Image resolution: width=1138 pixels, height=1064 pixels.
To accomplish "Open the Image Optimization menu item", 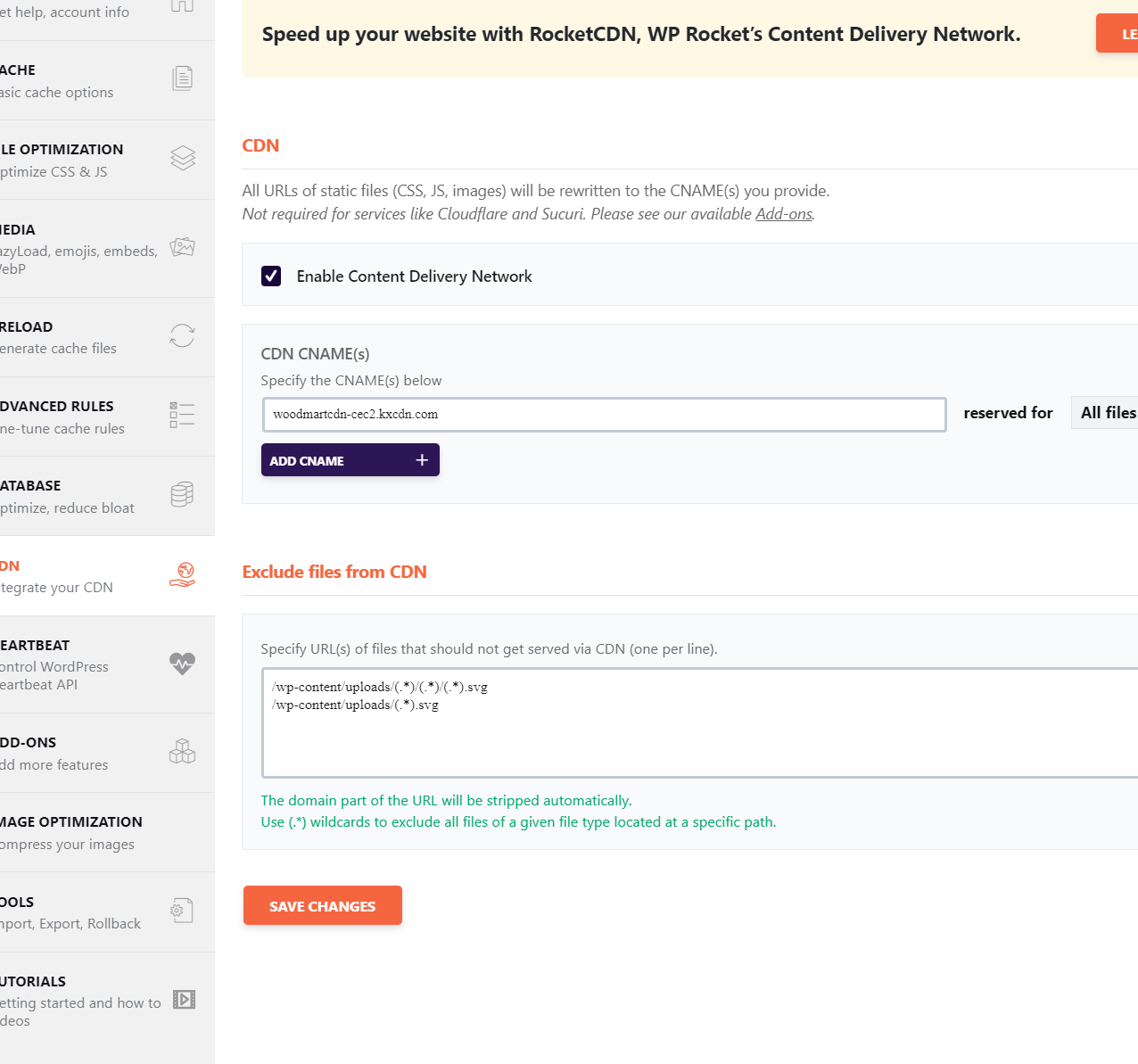I will click(71, 832).
